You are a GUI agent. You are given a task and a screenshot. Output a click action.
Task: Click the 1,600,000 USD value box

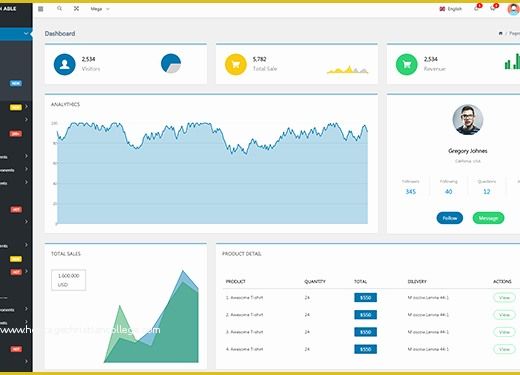click(x=69, y=280)
